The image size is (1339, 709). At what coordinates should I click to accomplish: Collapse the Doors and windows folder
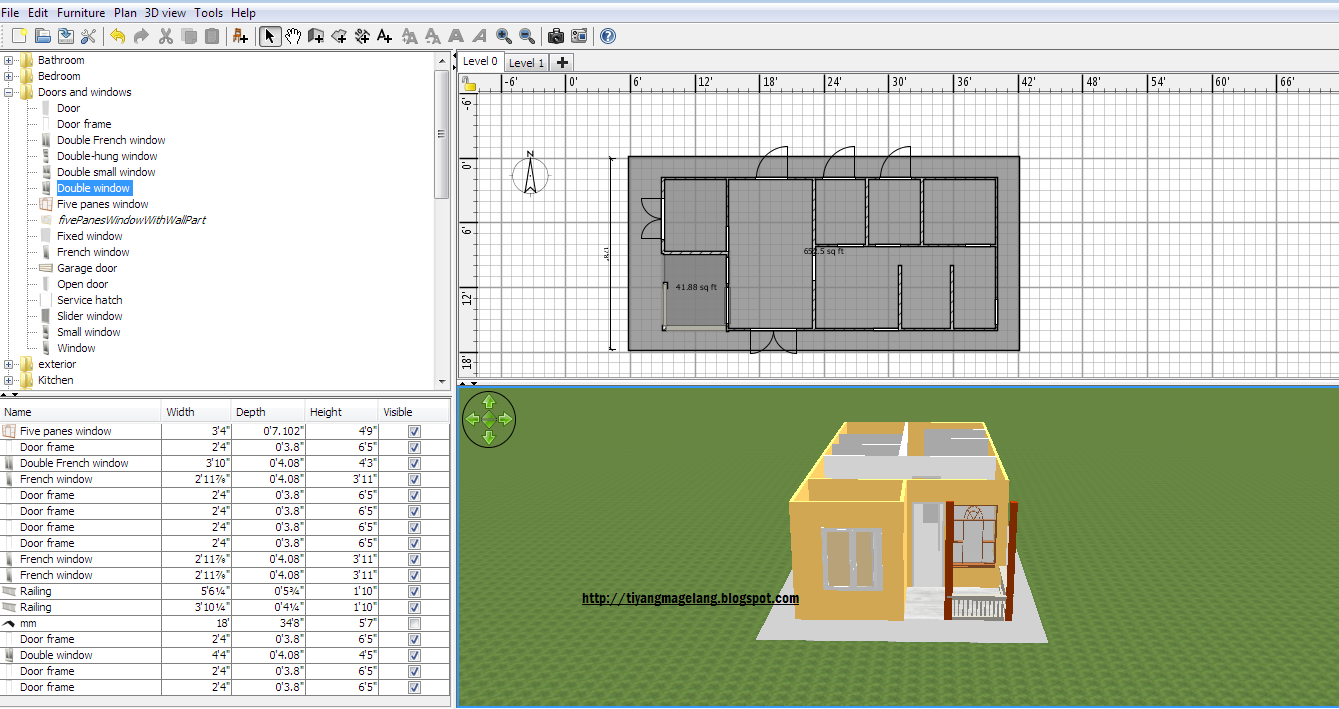coord(9,92)
